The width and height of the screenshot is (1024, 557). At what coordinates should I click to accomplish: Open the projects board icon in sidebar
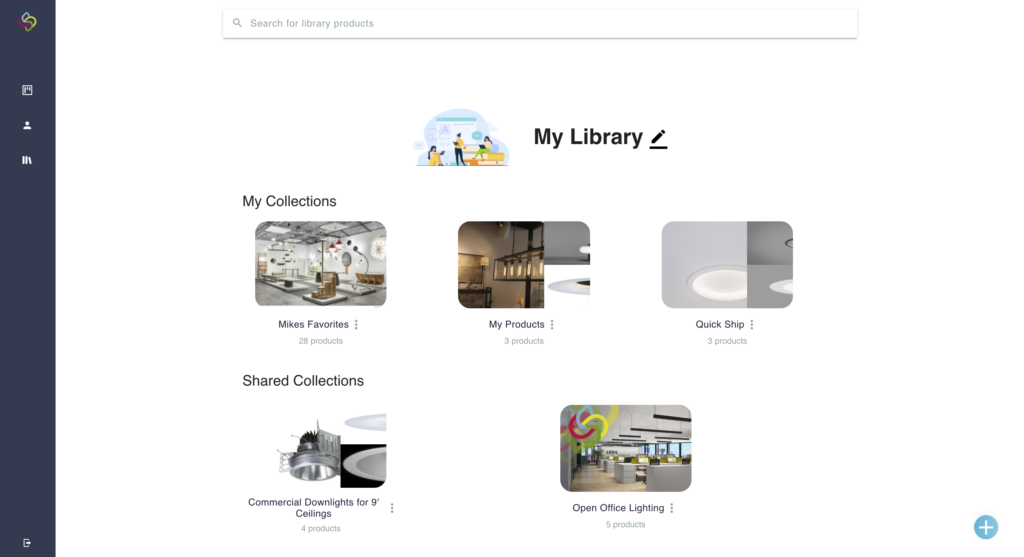pyautogui.click(x=27, y=90)
